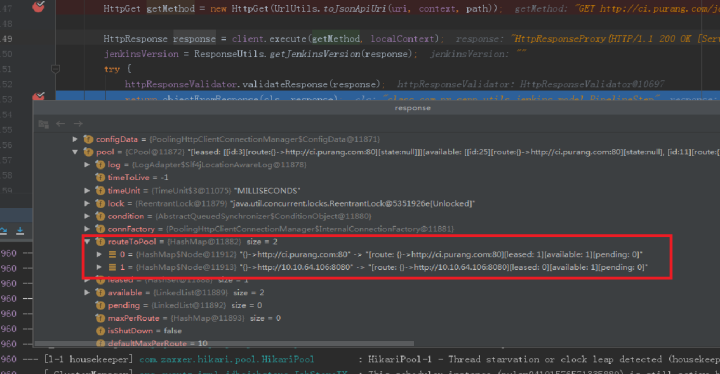Select the isShutDown = false row
The image size is (720, 374).
click(376, 331)
